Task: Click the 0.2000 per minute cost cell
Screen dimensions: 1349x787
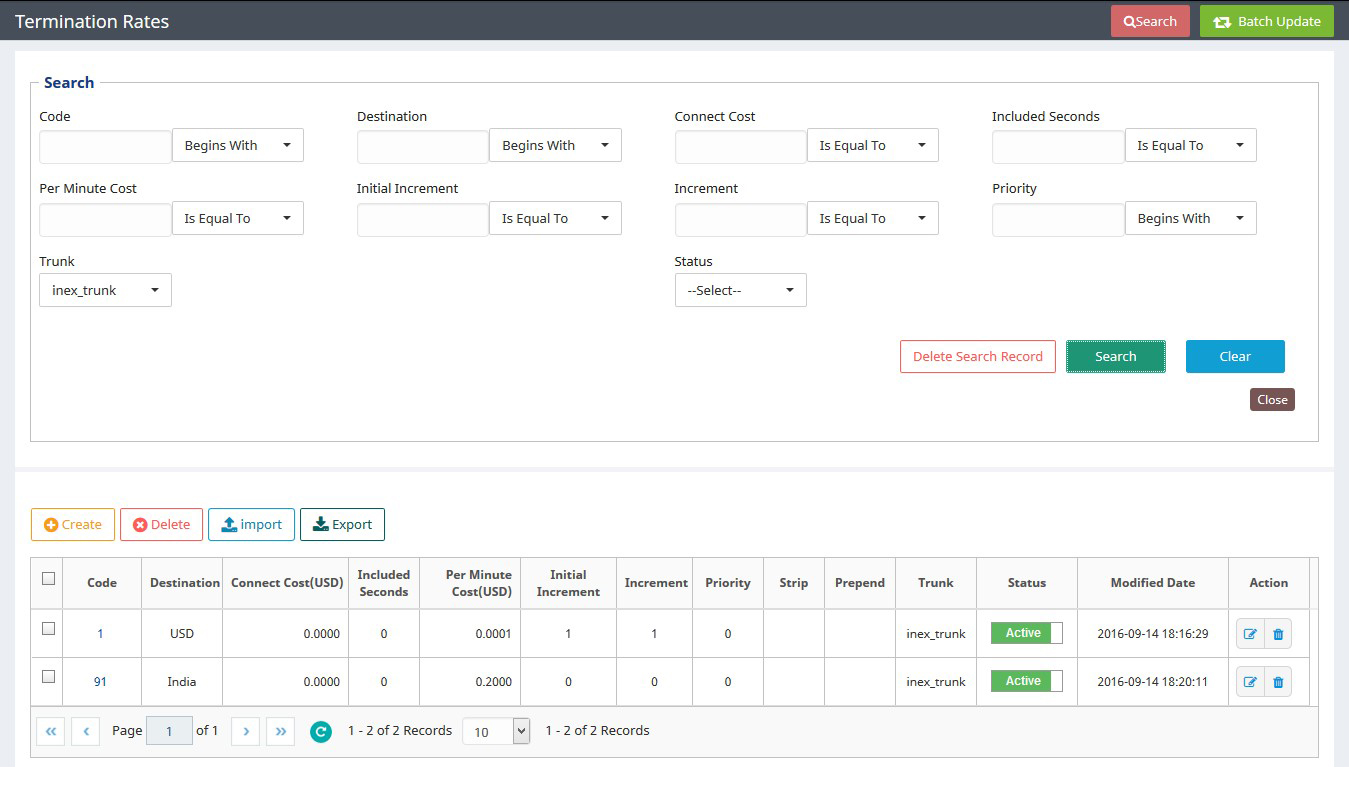Action: coord(470,682)
